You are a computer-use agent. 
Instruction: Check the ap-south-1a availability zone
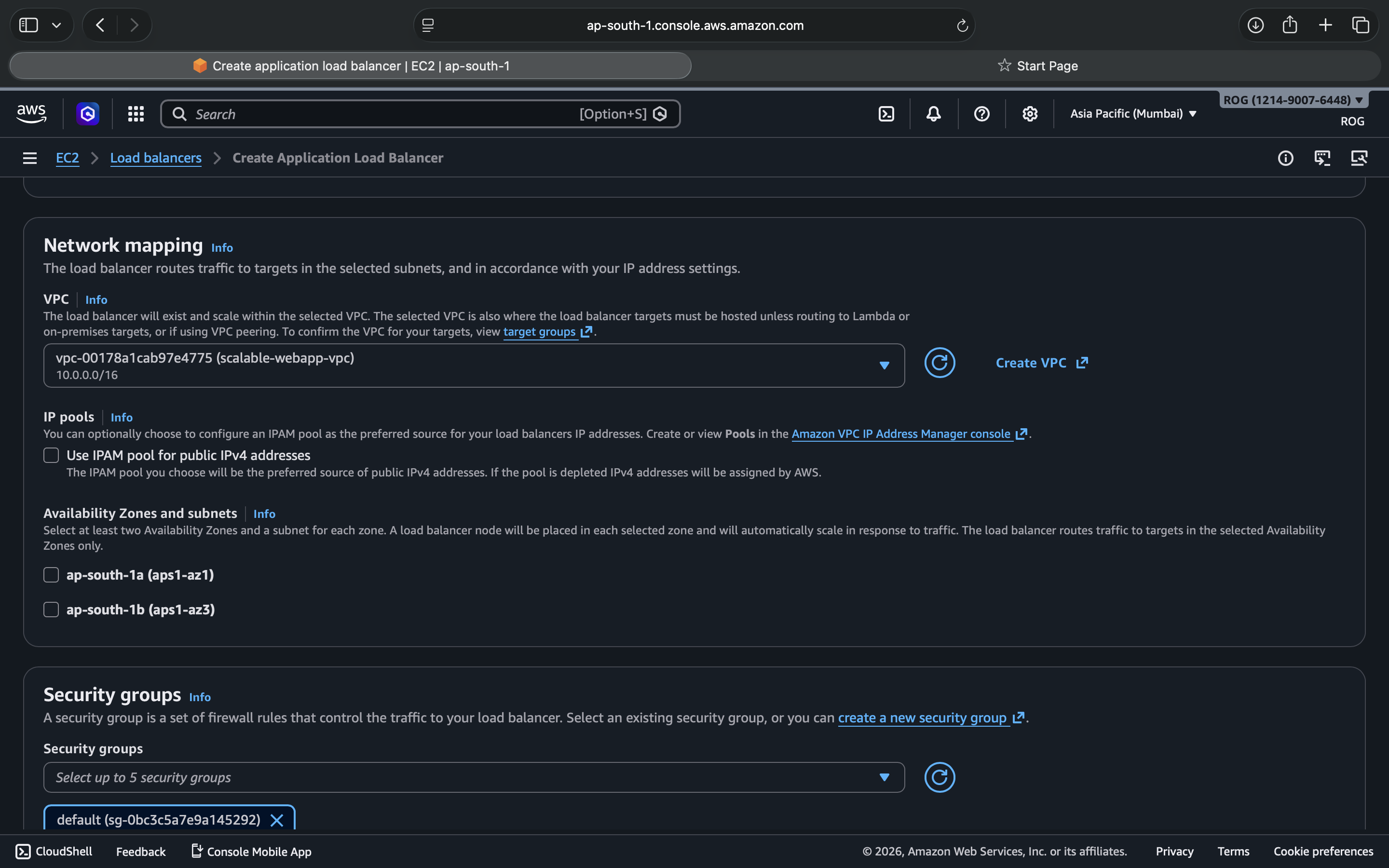(51, 575)
